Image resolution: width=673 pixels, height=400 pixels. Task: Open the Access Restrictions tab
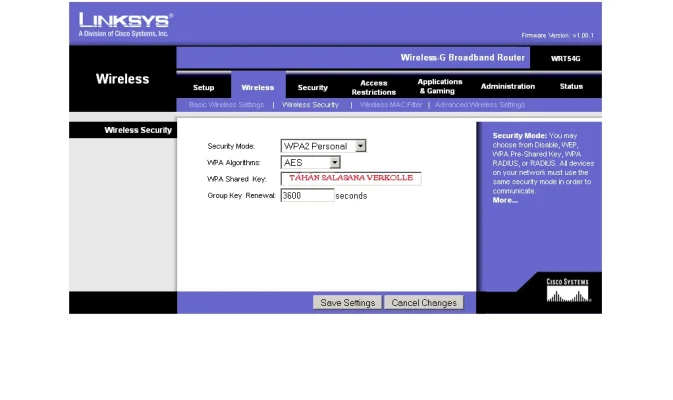(x=373, y=87)
